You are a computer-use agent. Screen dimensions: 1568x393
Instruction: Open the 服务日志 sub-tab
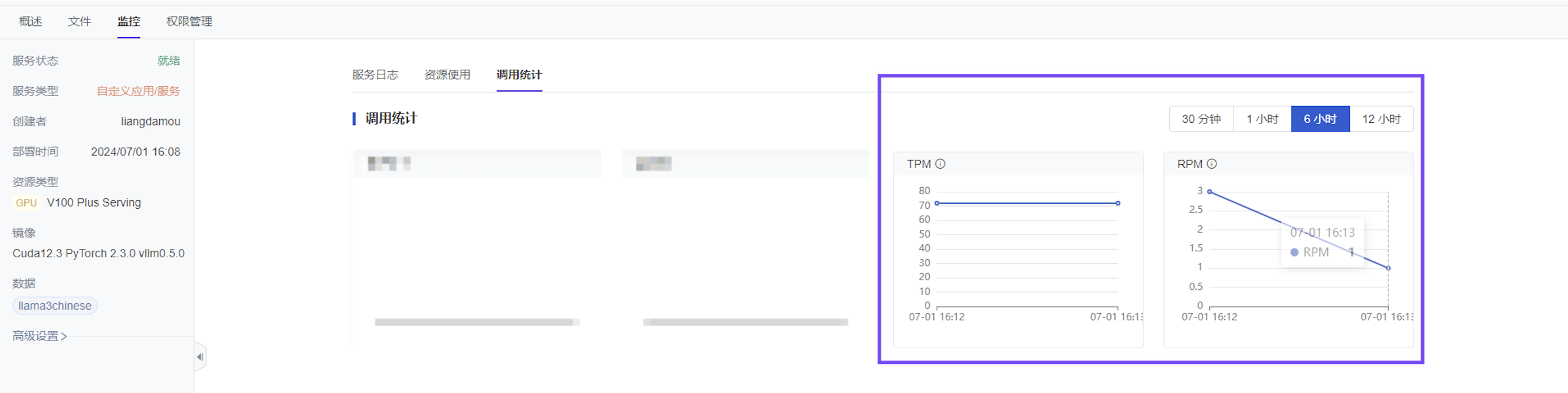375,75
